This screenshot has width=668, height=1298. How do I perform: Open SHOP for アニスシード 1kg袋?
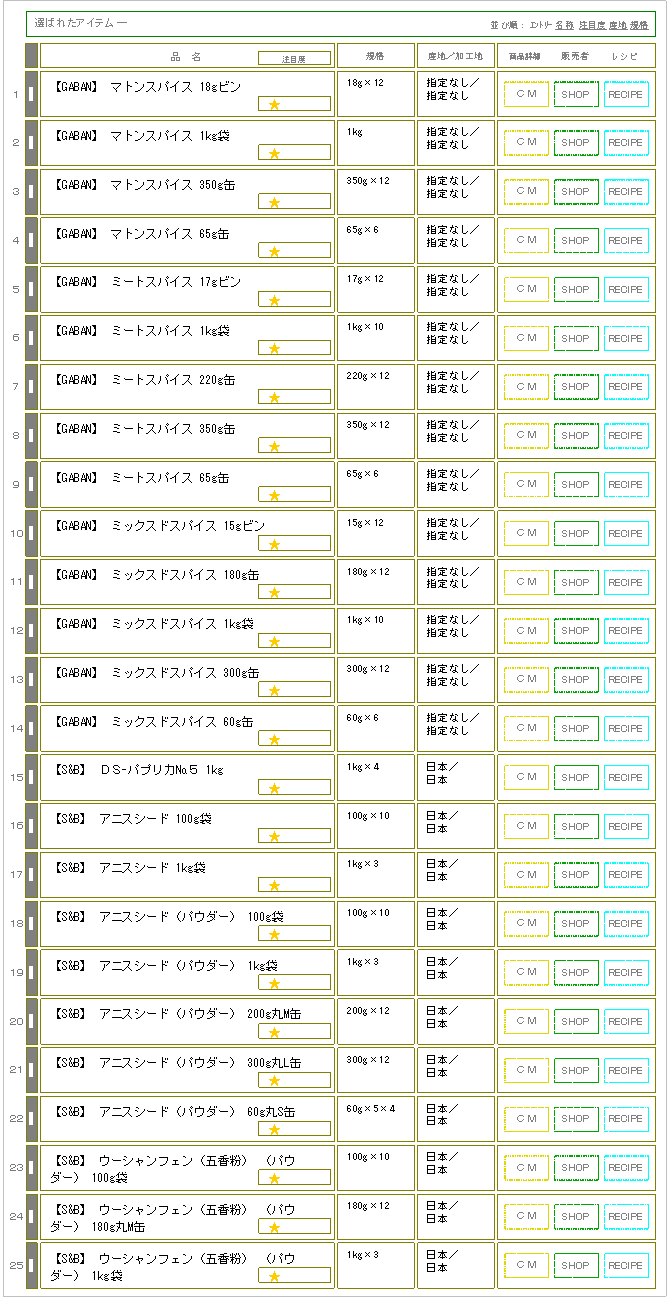576,875
